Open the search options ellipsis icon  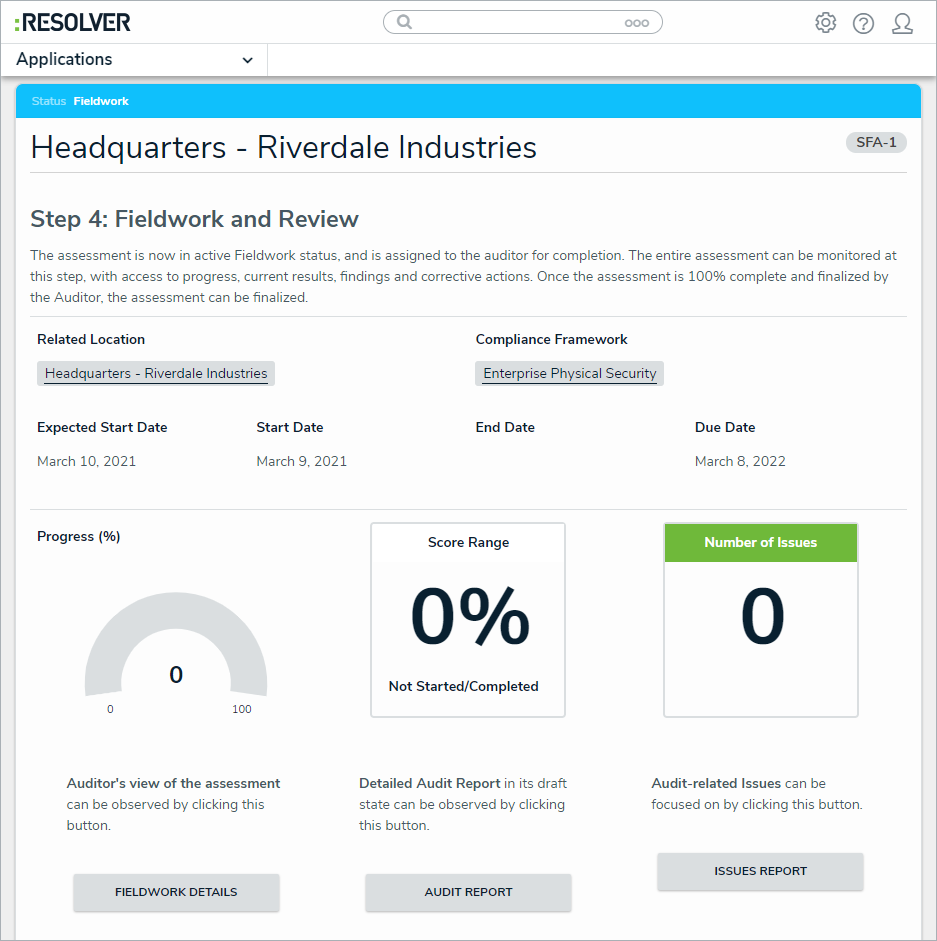pyautogui.click(x=636, y=23)
